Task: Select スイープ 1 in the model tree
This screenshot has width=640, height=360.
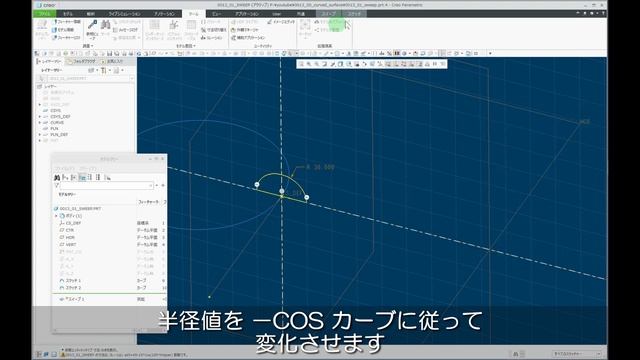Action: point(75,299)
